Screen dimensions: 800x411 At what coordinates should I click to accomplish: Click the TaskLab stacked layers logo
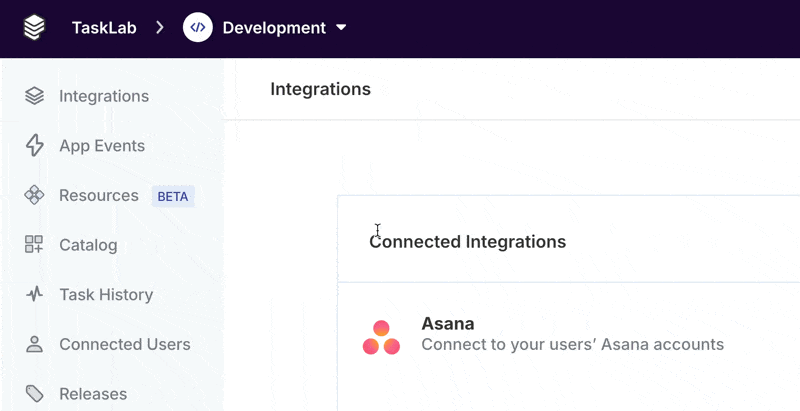pos(35,28)
